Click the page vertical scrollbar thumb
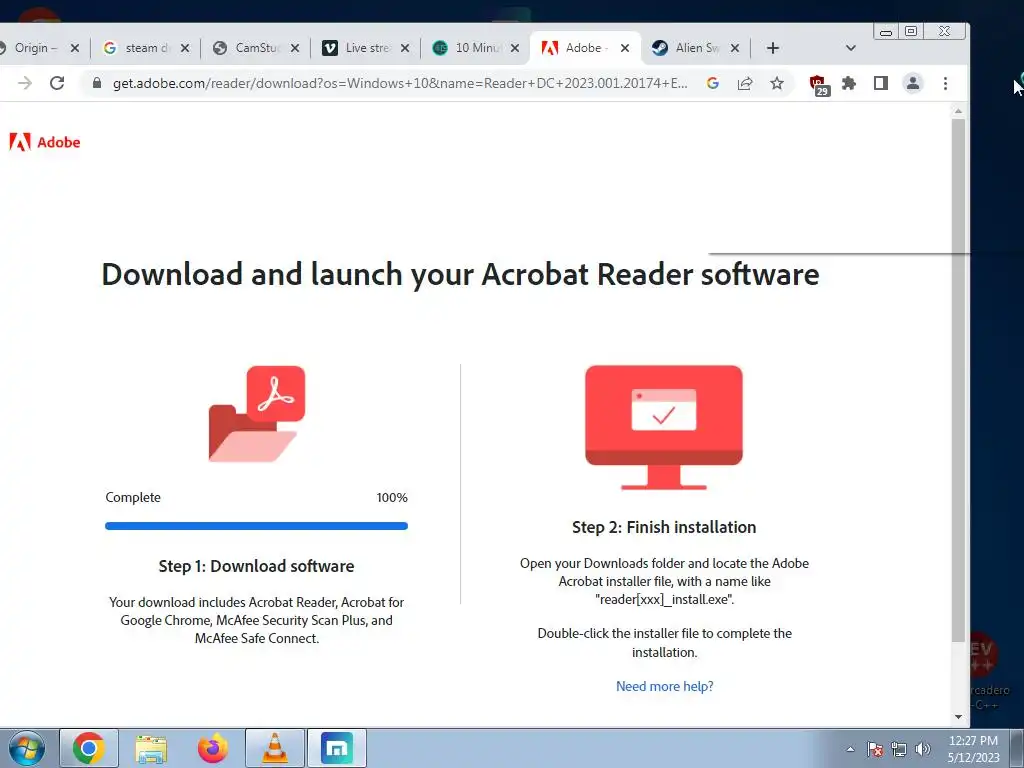The width and height of the screenshot is (1024, 768). pyautogui.click(x=958, y=380)
